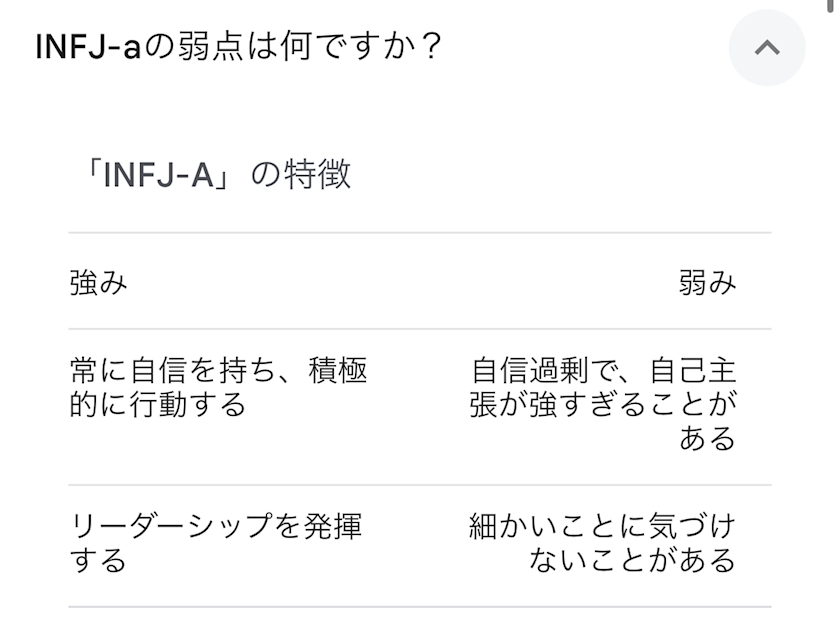This screenshot has height=635, width=840.
Task: Click the word INFJ-a in the question
Action: (87, 47)
